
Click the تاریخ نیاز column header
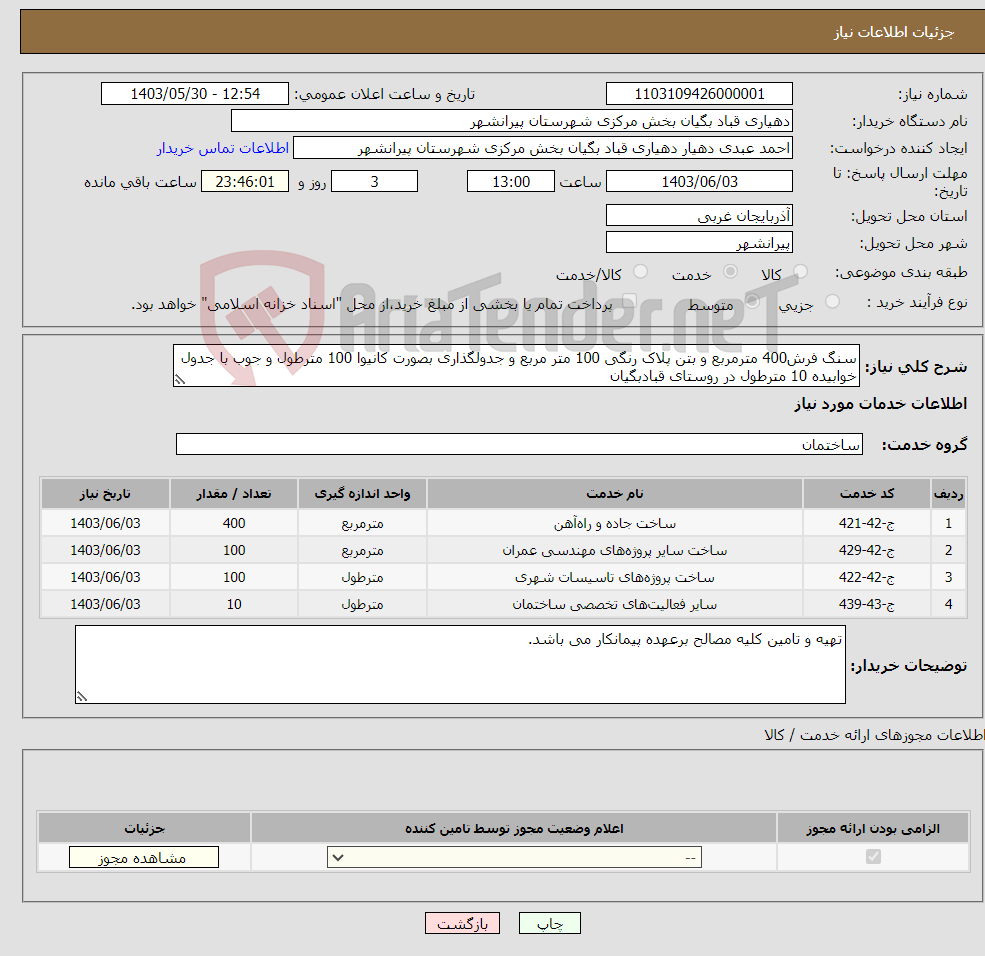106,494
